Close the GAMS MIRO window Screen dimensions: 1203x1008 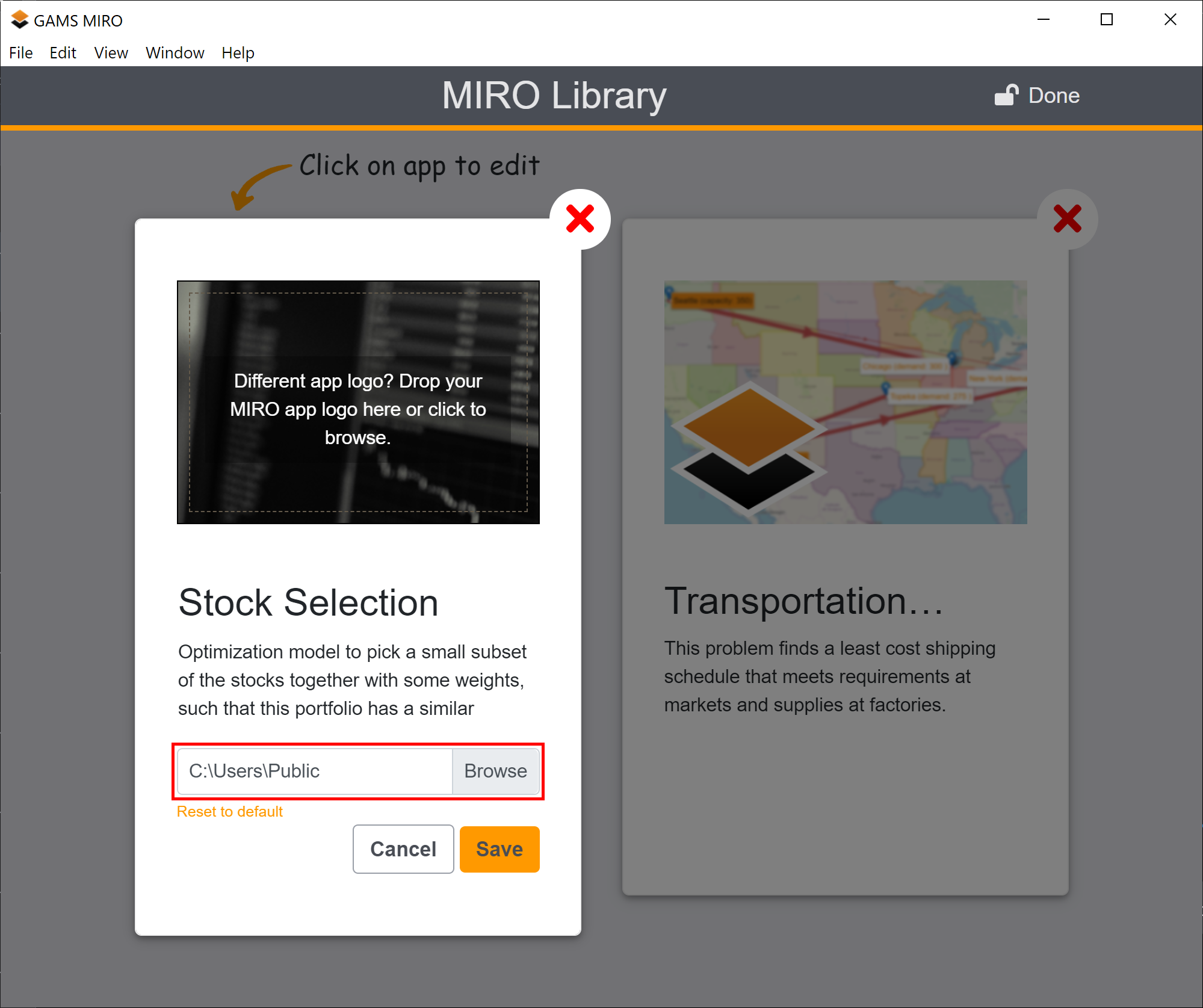[x=1171, y=20]
